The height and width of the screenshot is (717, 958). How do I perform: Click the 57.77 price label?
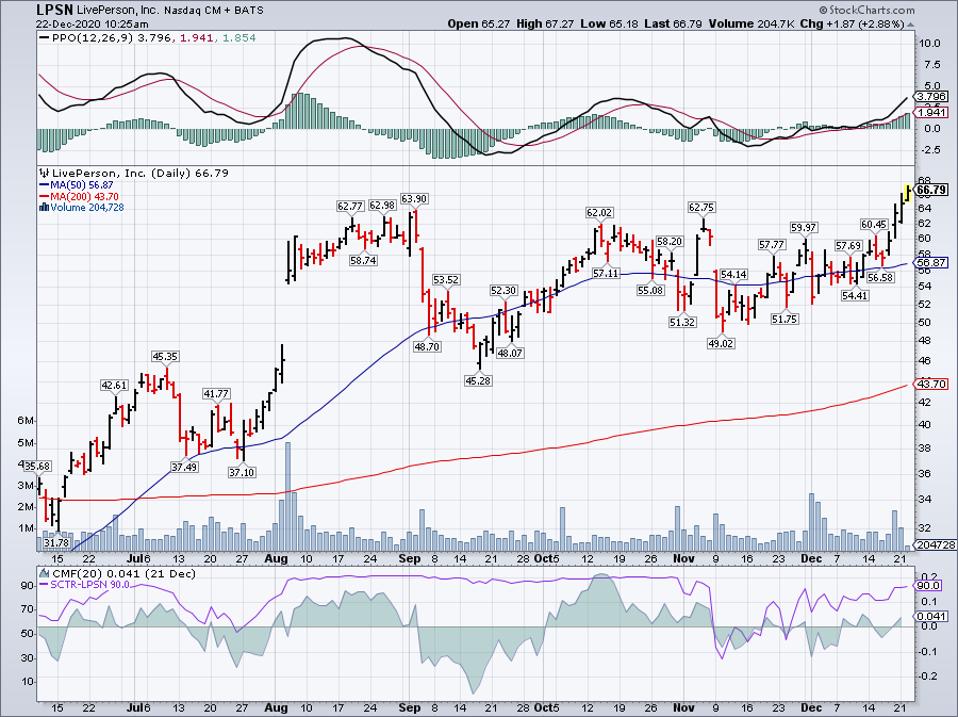pyautogui.click(x=772, y=245)
